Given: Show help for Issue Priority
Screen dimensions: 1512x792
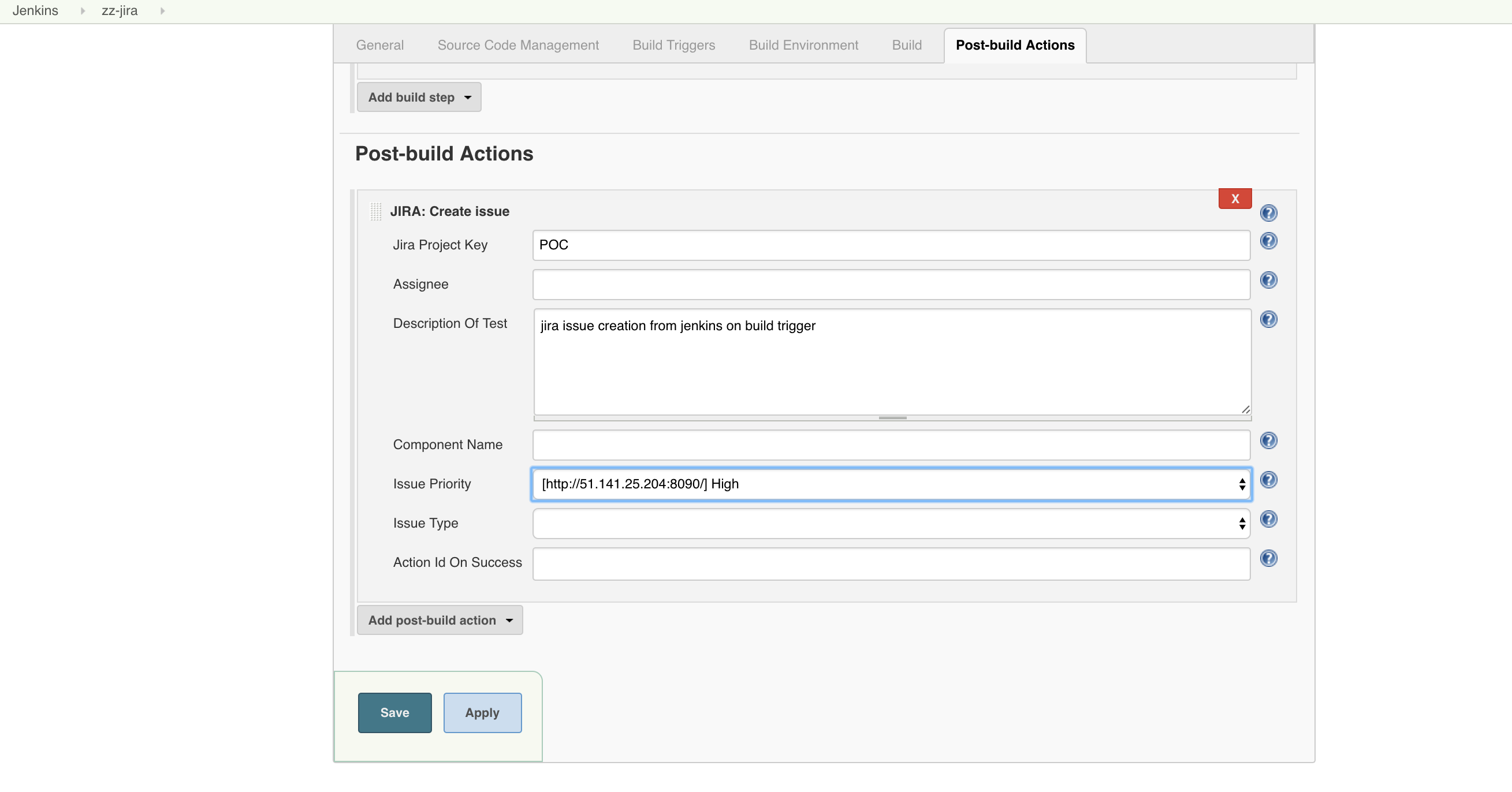Looking at the screenshot, I should [1268, 480].
